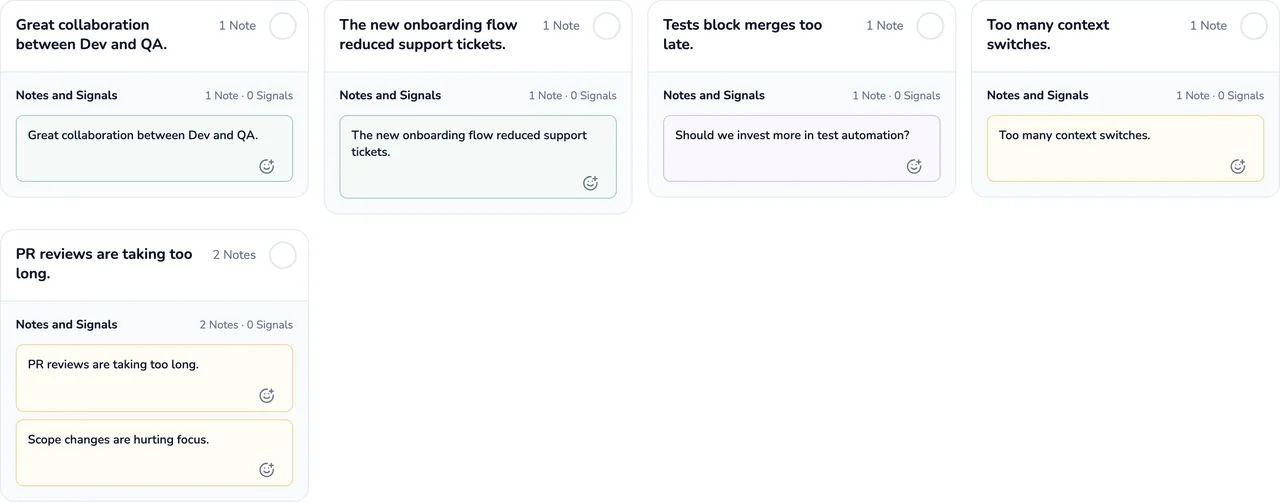
Task: Tick the circle on the onboarding flow card
Action: coord(607,26)
